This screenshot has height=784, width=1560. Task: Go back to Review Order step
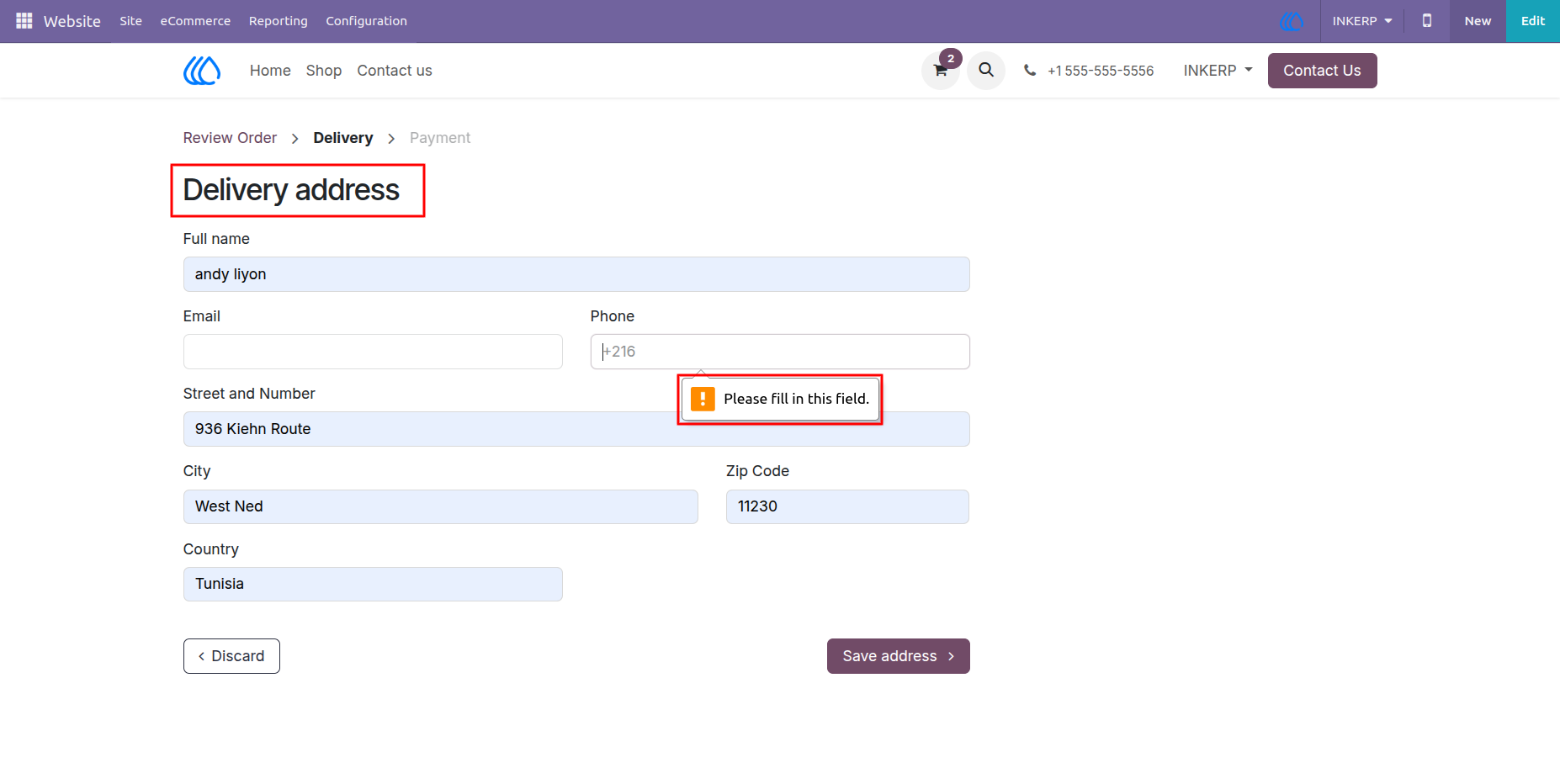coord(230,138)
